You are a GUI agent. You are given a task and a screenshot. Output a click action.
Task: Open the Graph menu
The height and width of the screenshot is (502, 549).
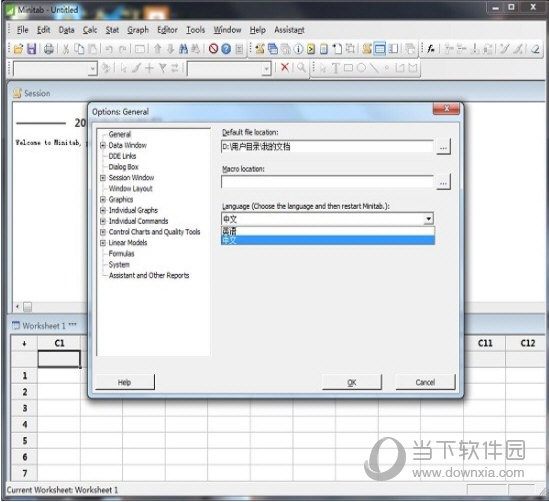[138, 30]
